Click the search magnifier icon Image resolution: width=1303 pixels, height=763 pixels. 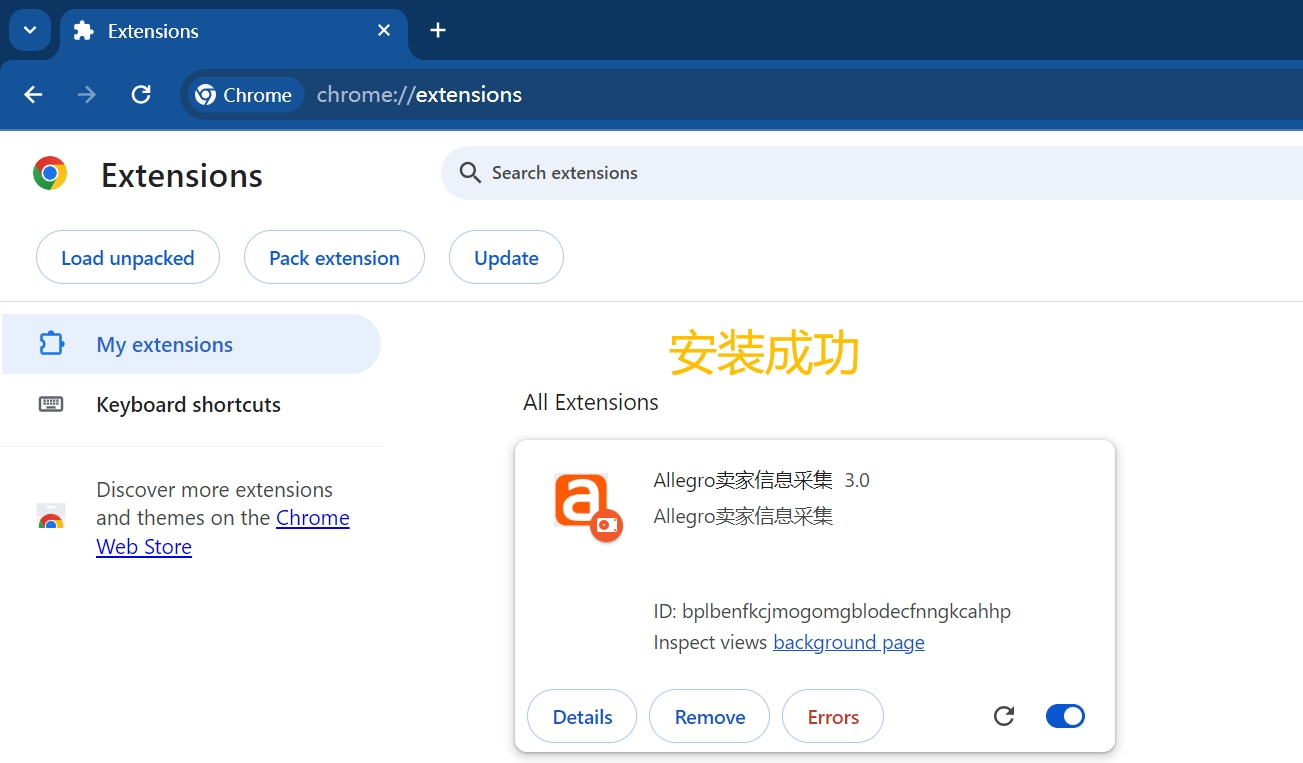[470, 173]
